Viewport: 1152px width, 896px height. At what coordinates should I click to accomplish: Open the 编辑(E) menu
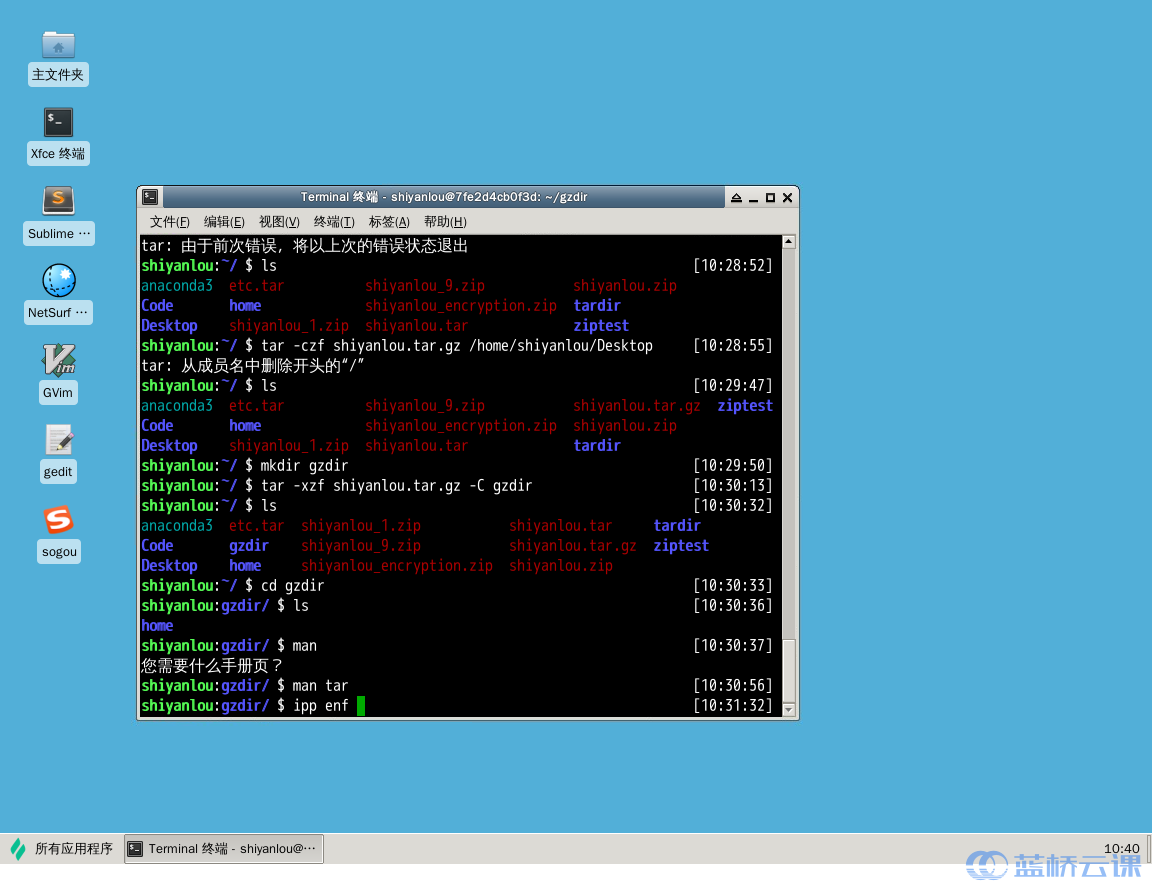(224, 222)
